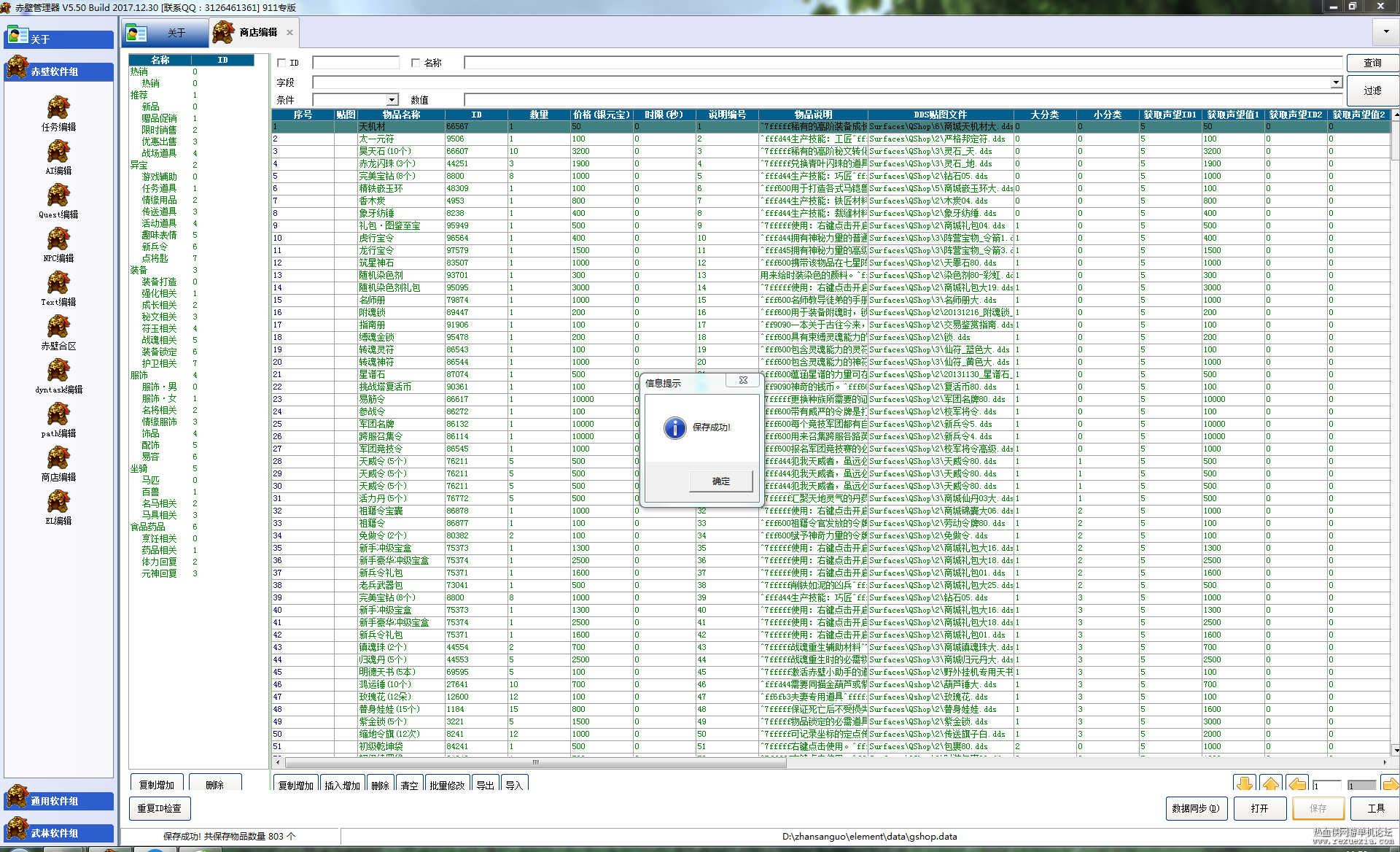Click the 数值 value input field
This screenshot has width=1400, height=852.
(x=903, y=100)
